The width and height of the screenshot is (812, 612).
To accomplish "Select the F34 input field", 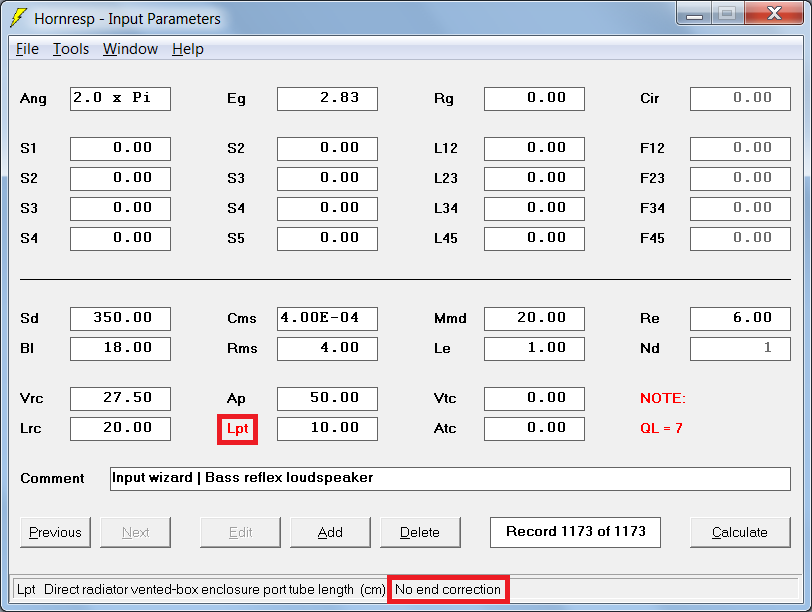I will (x=741, y=209).
